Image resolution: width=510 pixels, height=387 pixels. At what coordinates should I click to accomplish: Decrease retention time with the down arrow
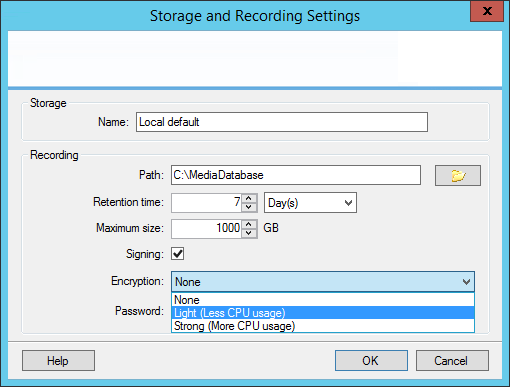(x=248, y=207)
